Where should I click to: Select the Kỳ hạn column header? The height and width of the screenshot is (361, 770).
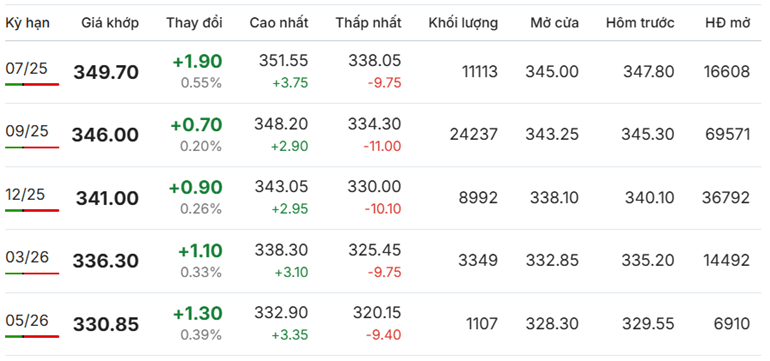pyautogui.click(x=28, y=23)
